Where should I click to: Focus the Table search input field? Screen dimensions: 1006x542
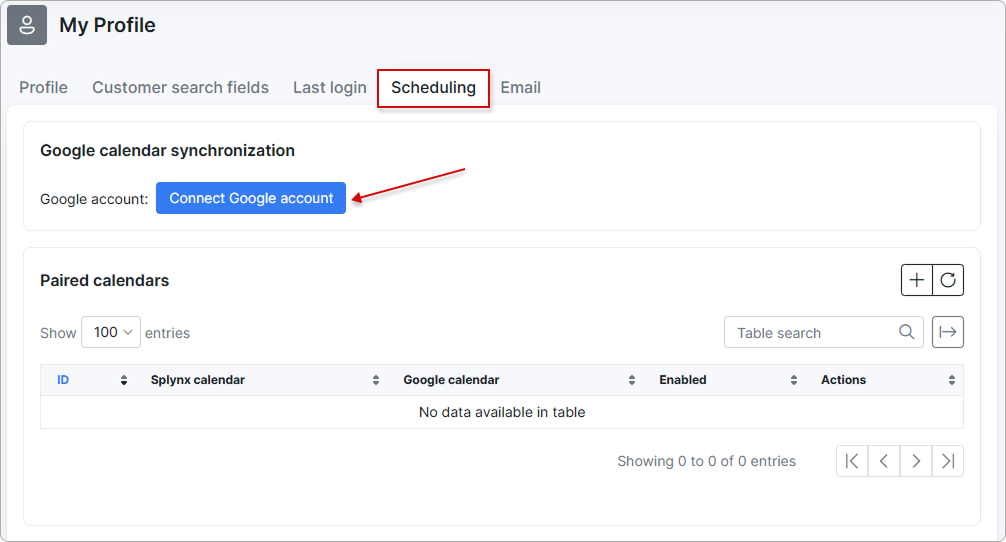[824, 332]
